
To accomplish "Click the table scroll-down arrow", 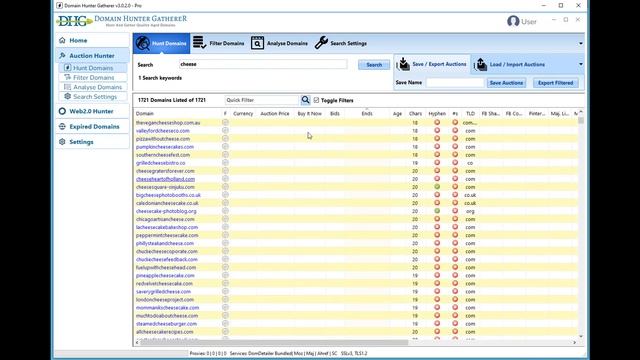I will click(581, 336).
